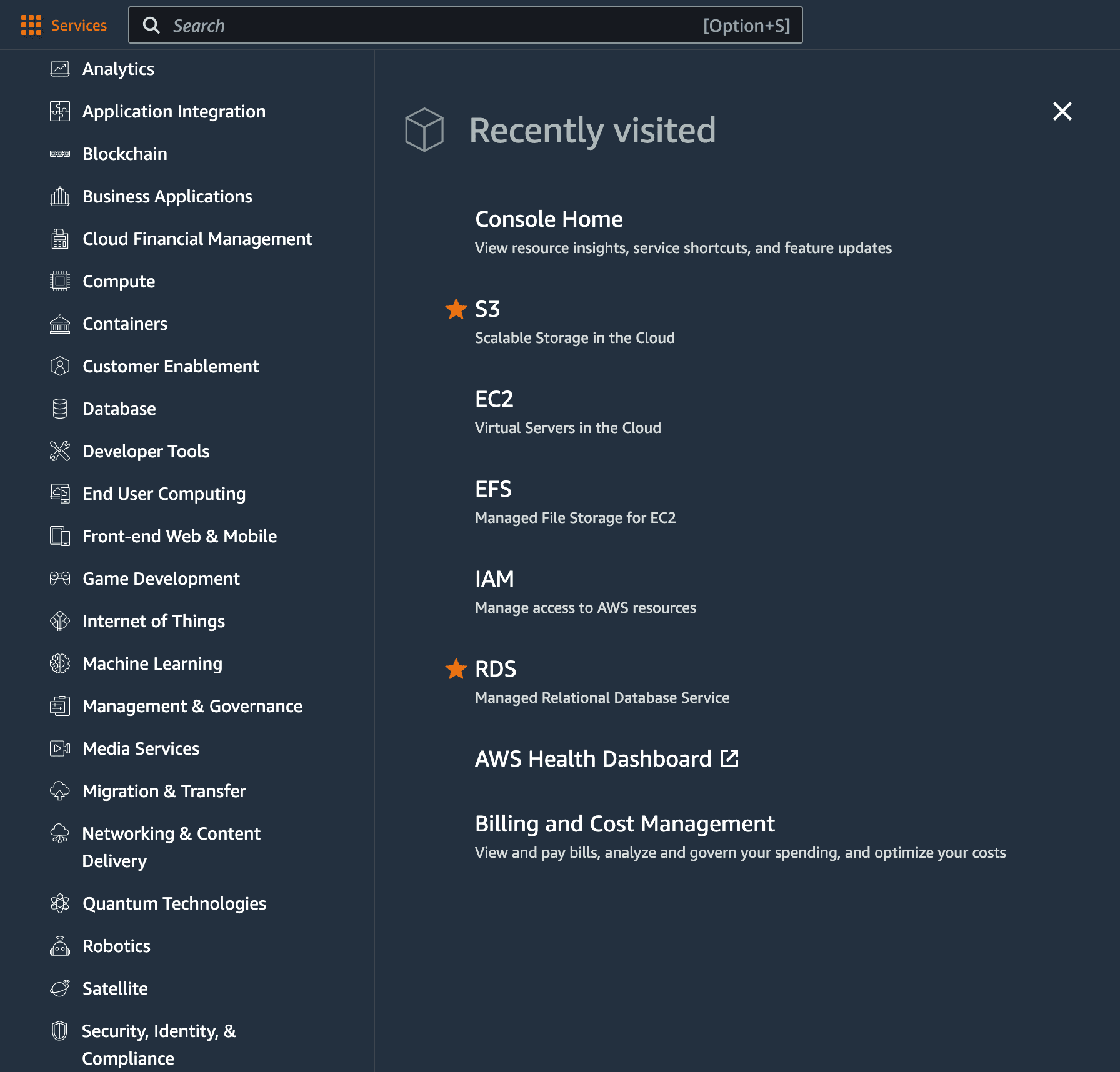
Task: Click the Database cylinder icon
Action: 60,409
